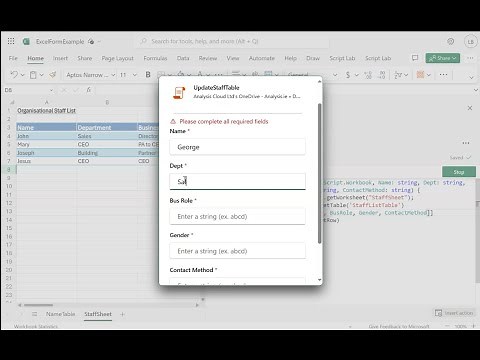480x360 pixels.
Task: Click the Insert action button
Action: [x=454, y=313]
